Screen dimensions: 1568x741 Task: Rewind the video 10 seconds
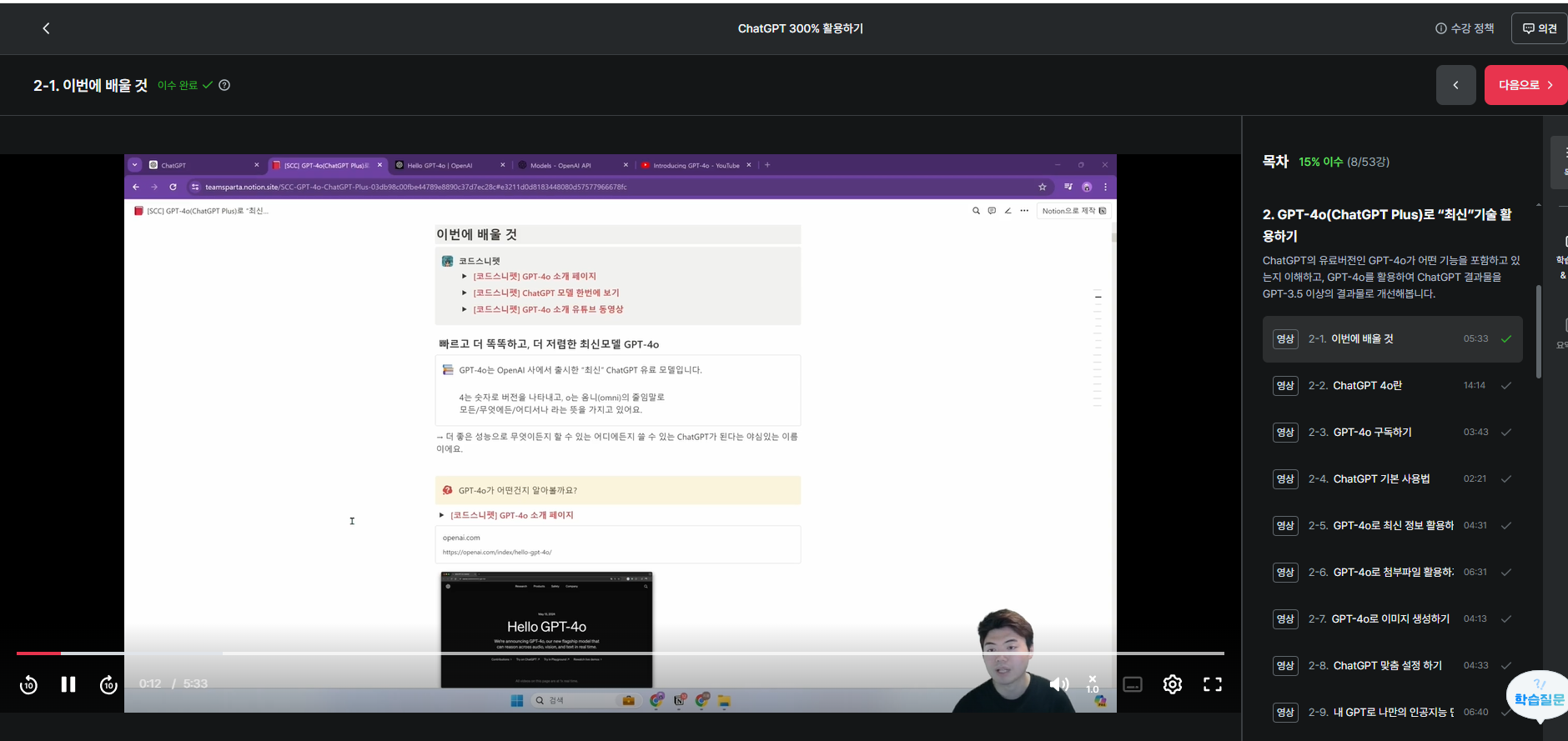[x=28, y=684]
